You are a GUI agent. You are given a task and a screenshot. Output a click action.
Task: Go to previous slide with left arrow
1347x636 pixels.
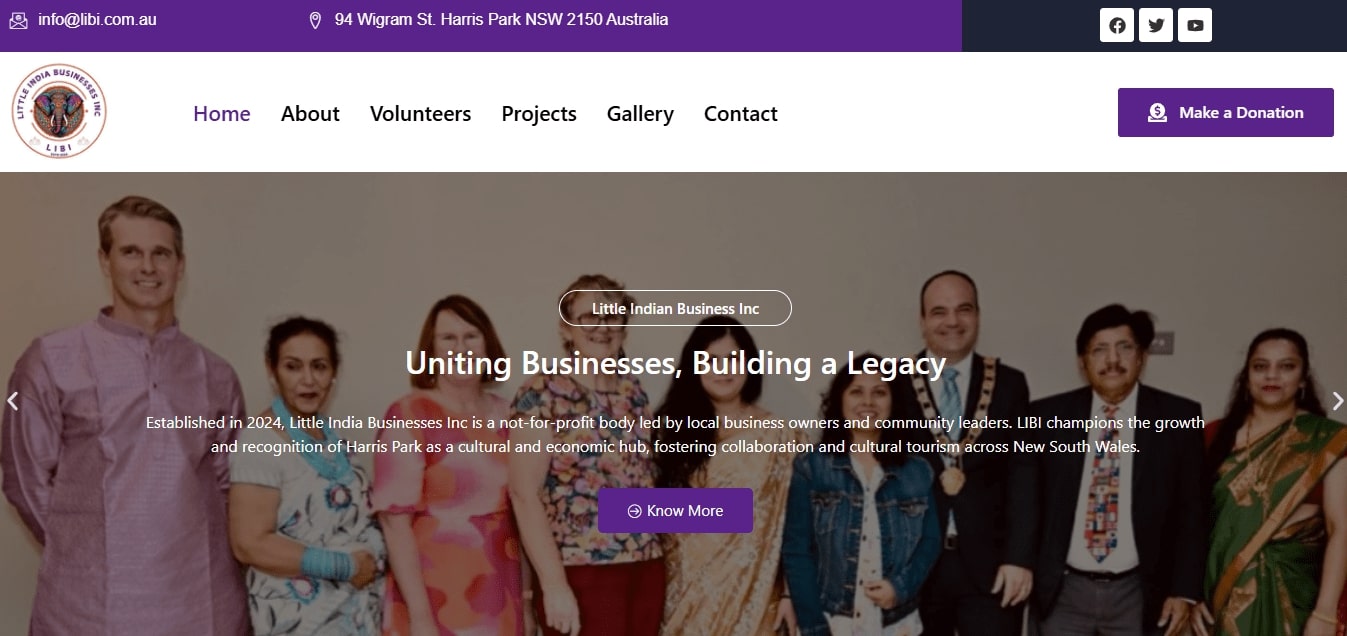point(12,401)
